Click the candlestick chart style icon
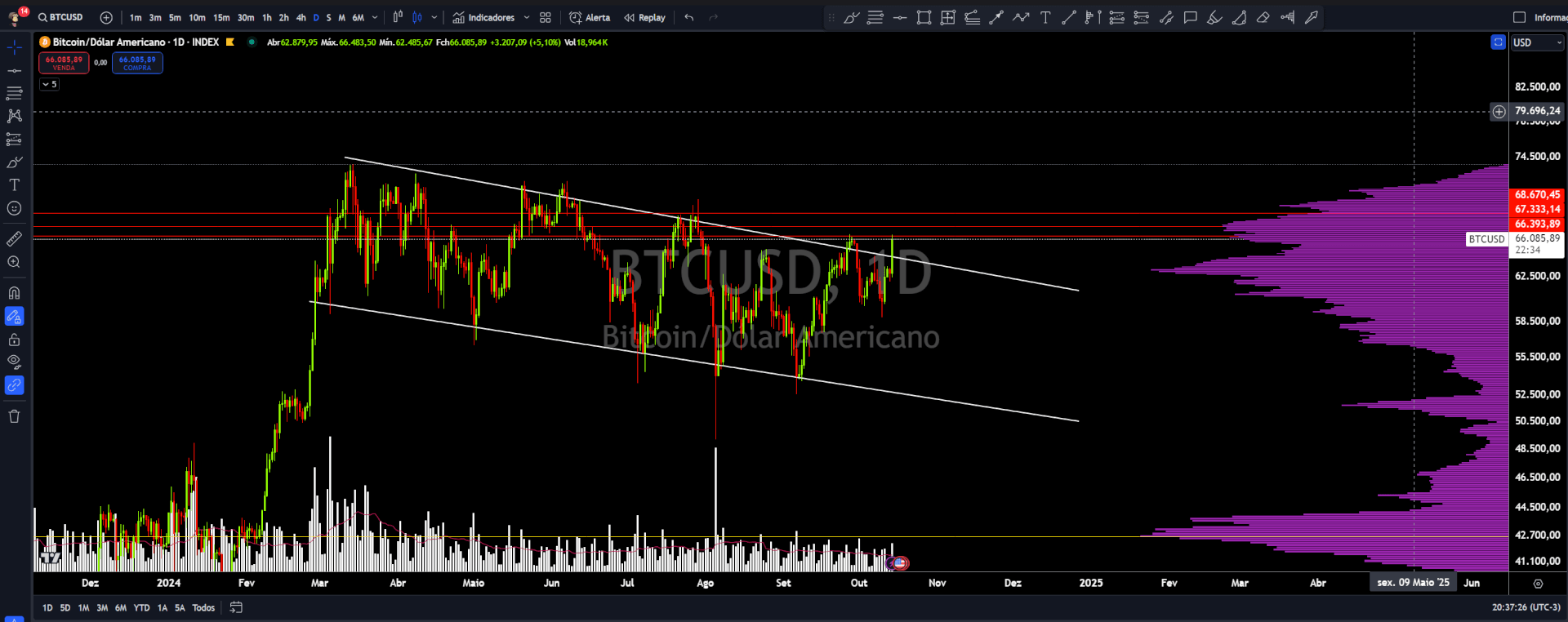 (417, 17)
